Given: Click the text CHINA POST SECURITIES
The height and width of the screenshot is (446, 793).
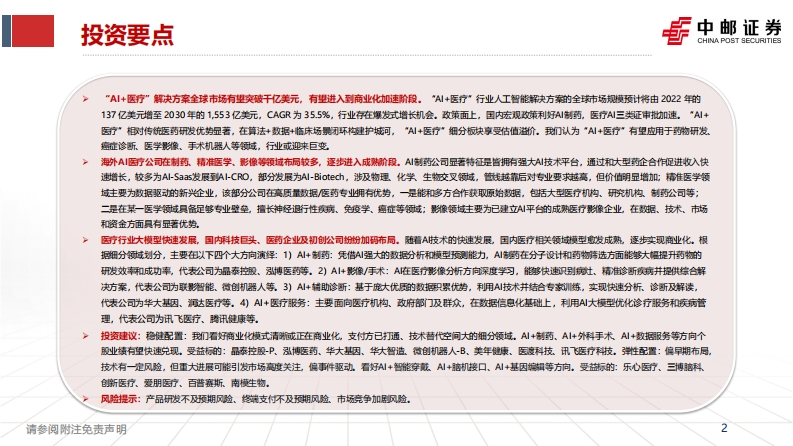Looking at the screenshot, I should [x=739, y=40].
